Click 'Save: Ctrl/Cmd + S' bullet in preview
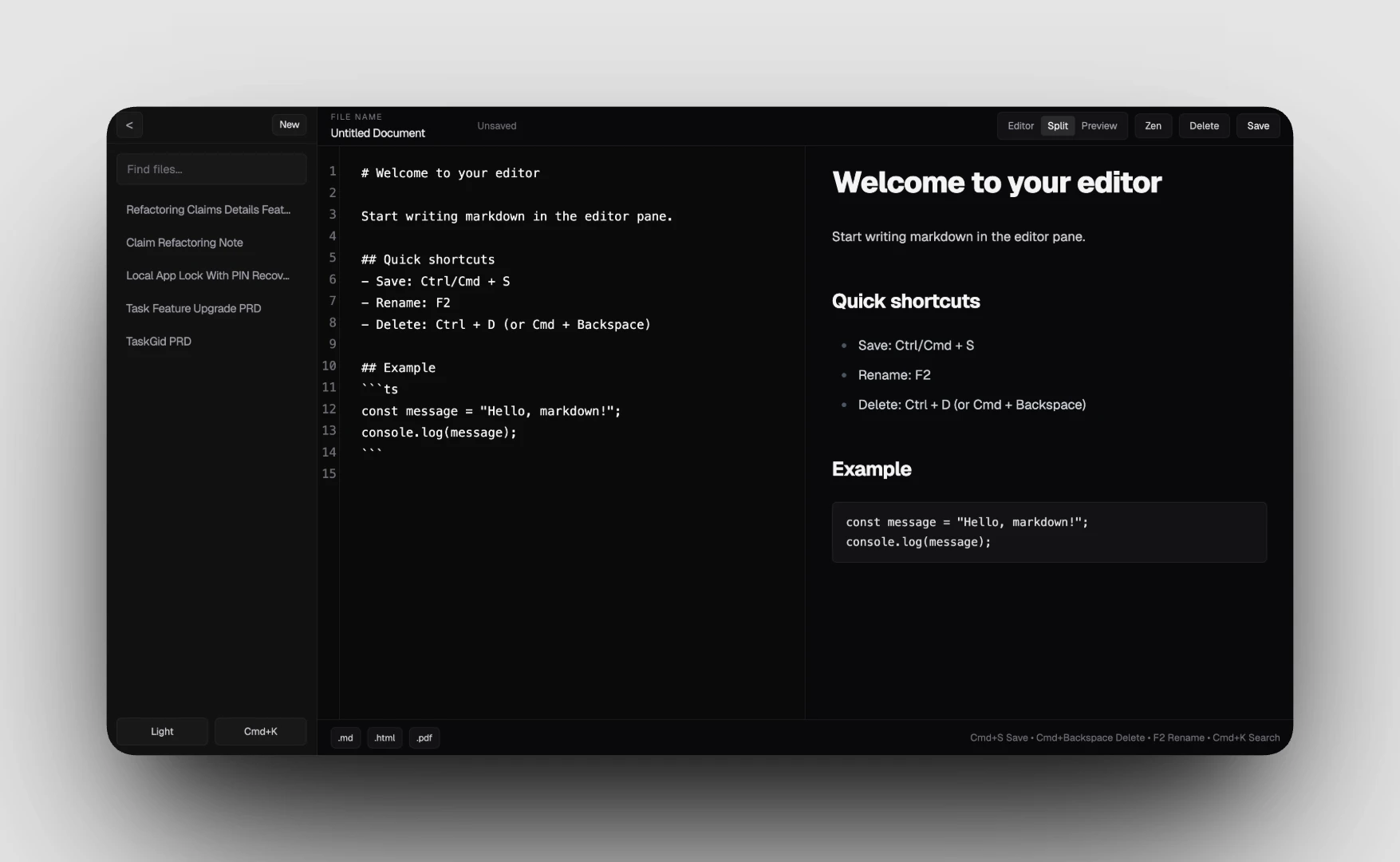1400x862 pixels. [x=916, y=346]
